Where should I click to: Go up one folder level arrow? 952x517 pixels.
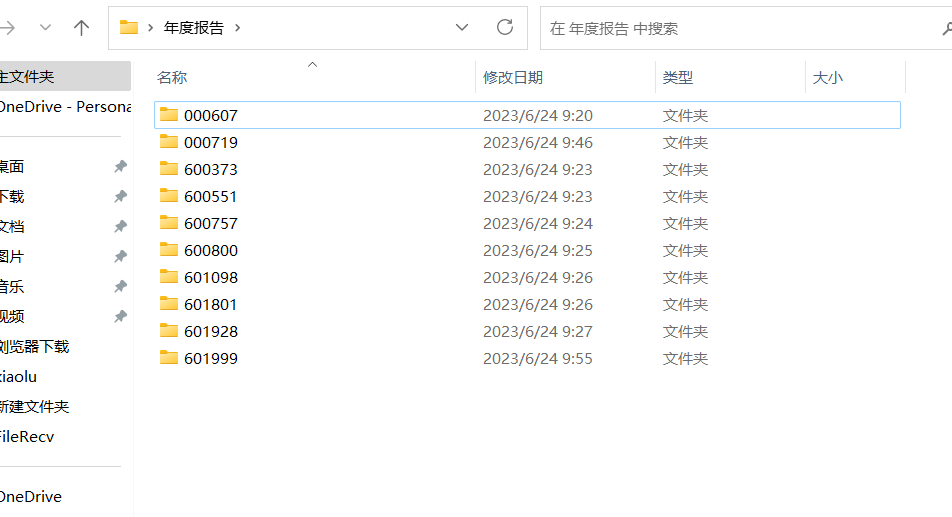coord(81,28)
